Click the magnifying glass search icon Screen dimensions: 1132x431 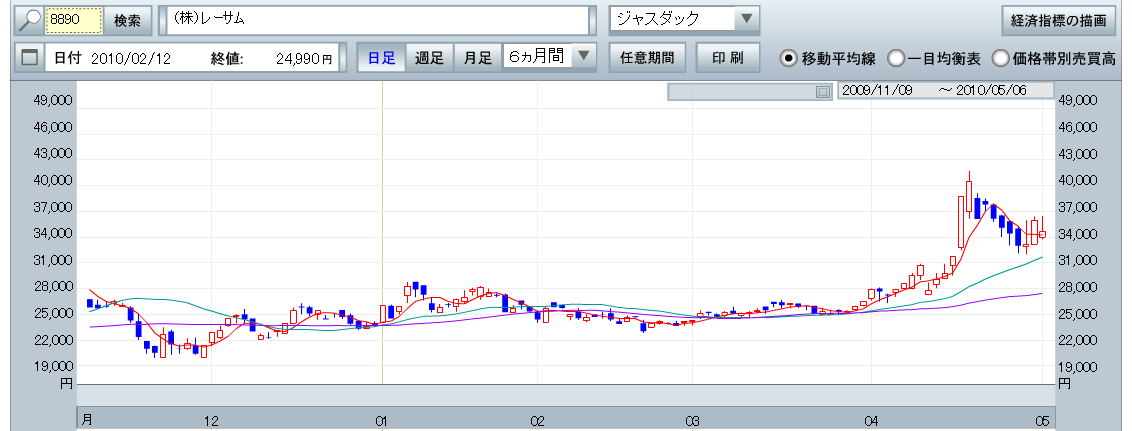tap(31, 20)
